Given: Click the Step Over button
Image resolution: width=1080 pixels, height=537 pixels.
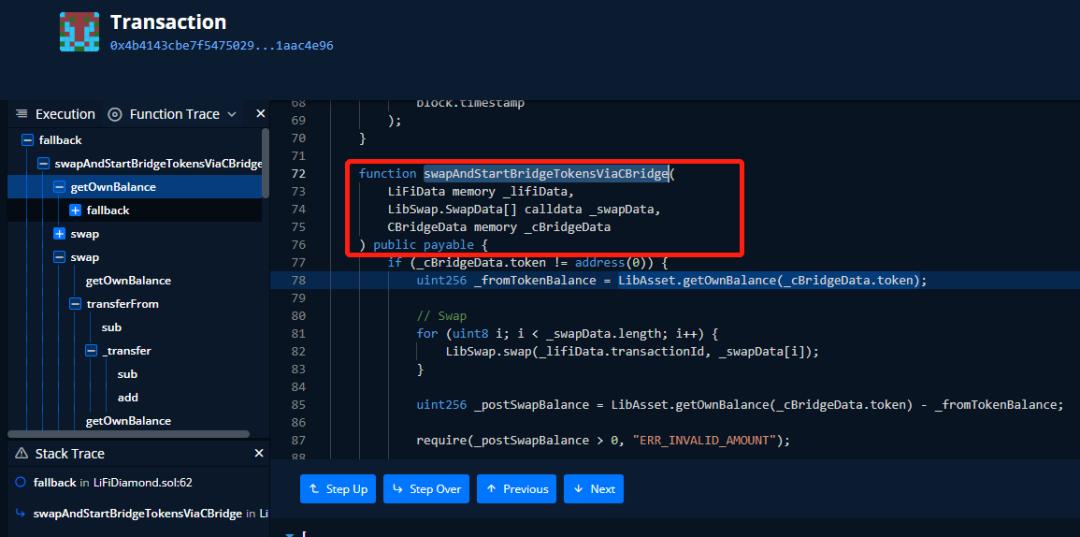Looking at the screenshot, I should point(426,489).
